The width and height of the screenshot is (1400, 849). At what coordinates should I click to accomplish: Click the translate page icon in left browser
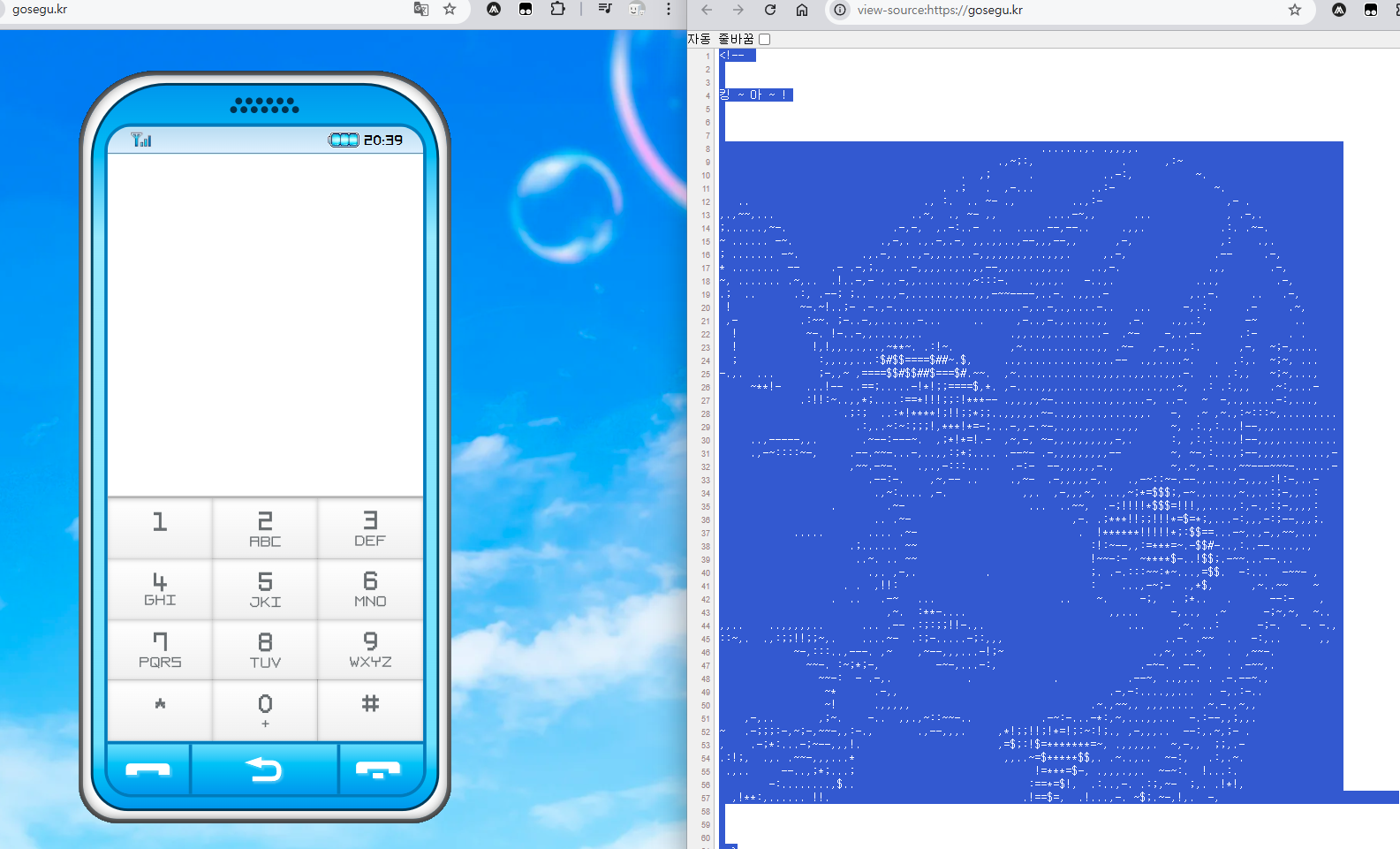[421, 9]
